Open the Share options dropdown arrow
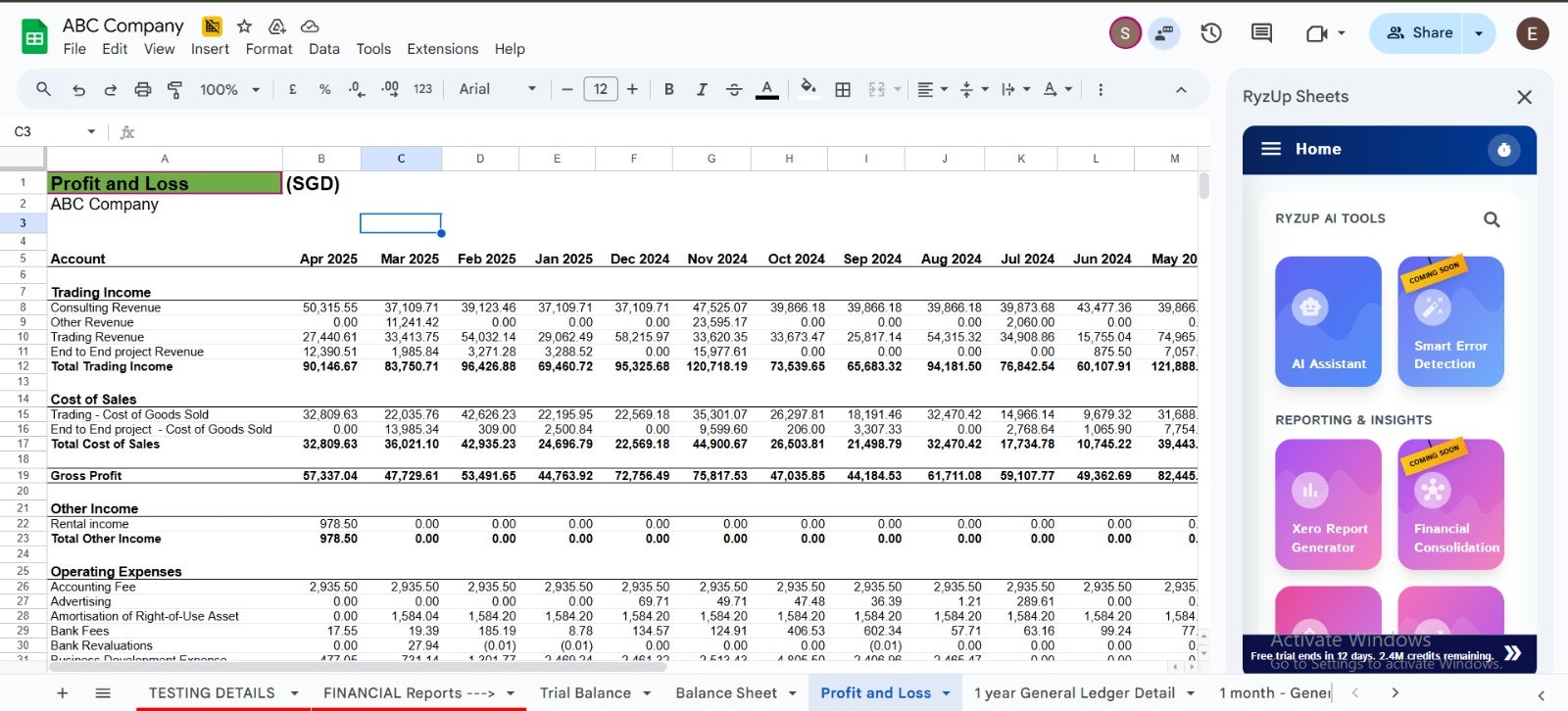 pyautogui.click(x=1479, y=33)
